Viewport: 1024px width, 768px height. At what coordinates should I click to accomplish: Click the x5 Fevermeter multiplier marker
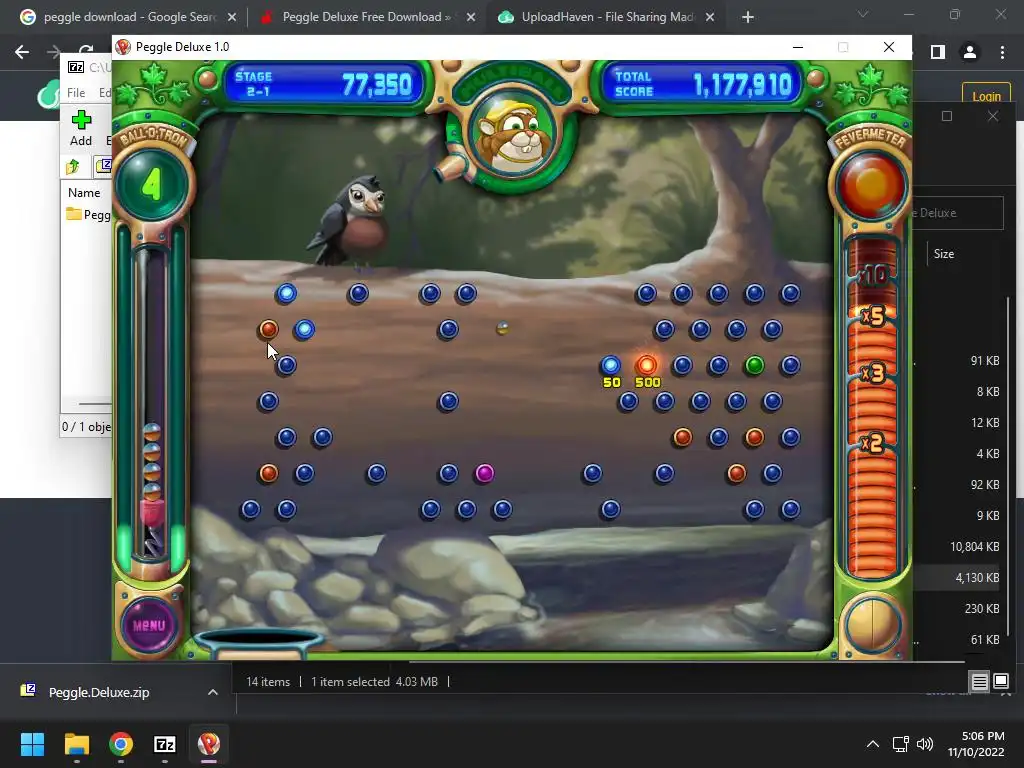tap(872, 316)
